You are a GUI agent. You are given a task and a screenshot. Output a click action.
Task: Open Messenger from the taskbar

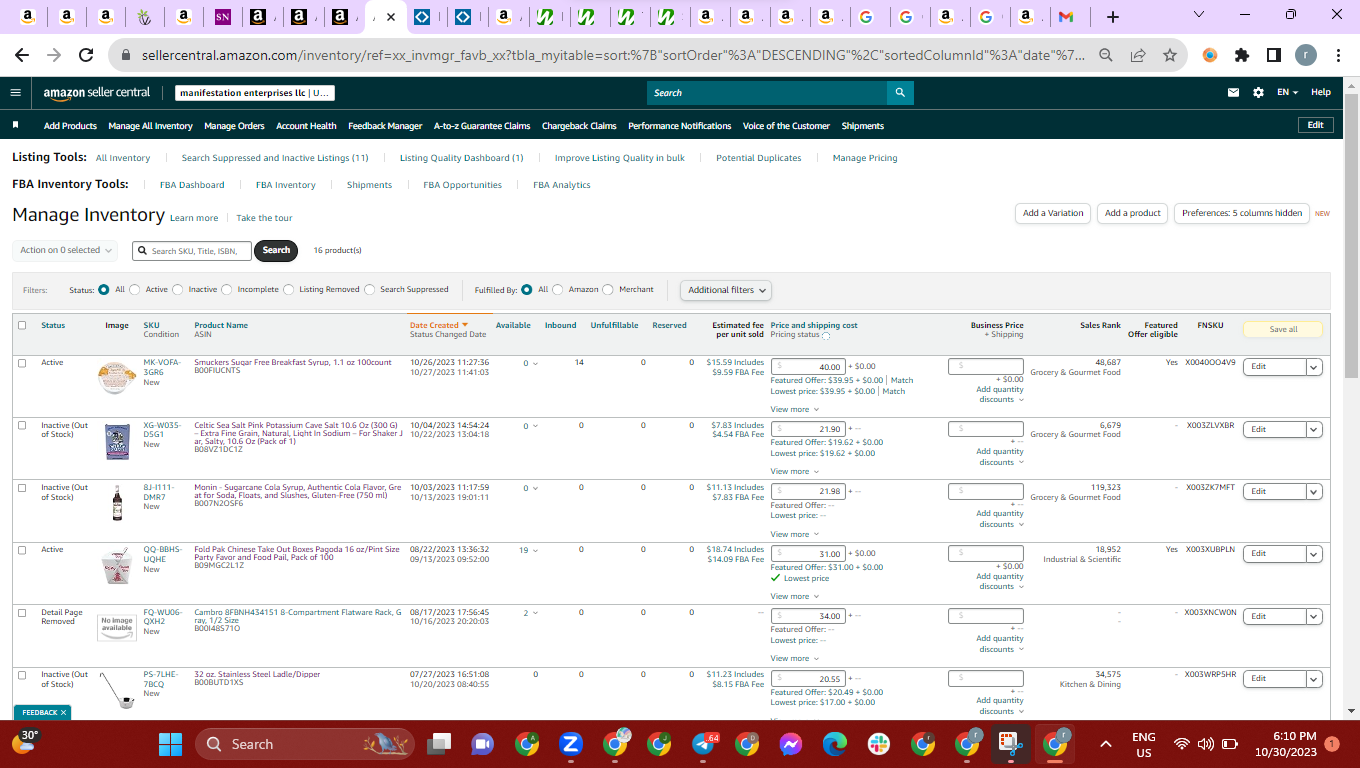pyautogui.click(x=790, y=744)
